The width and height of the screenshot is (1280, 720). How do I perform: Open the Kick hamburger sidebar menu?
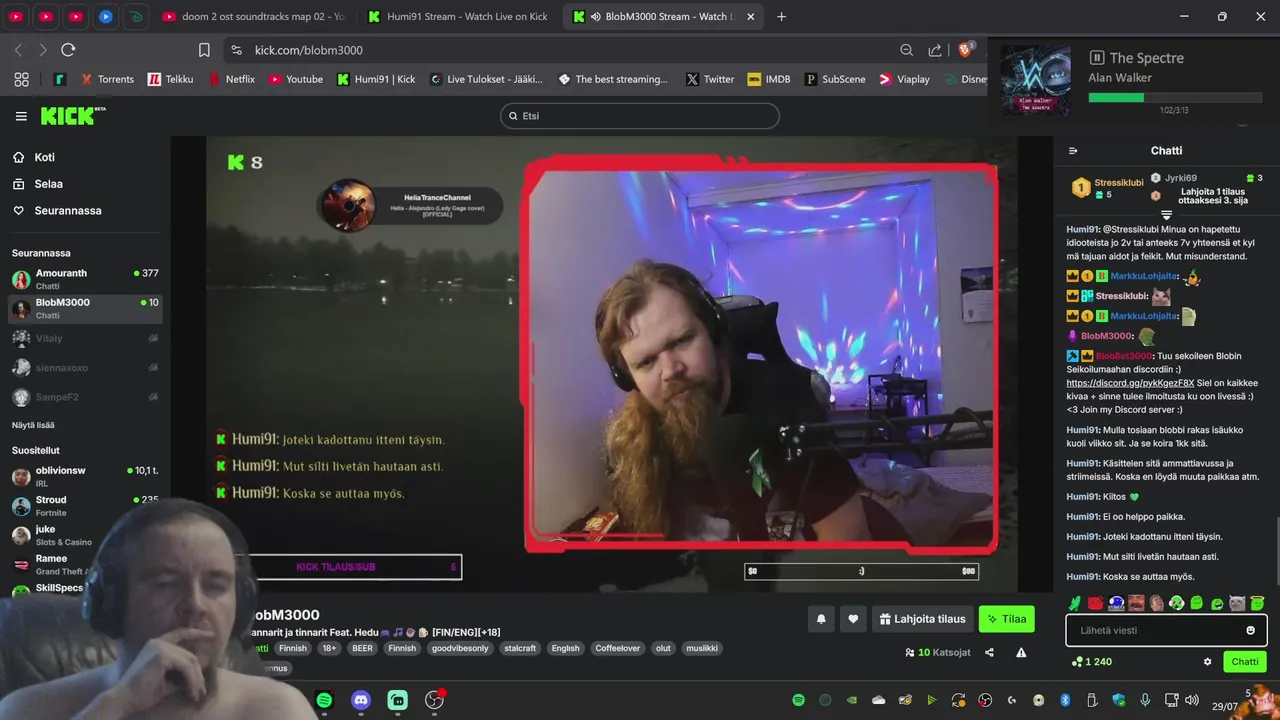click(21, 116)
